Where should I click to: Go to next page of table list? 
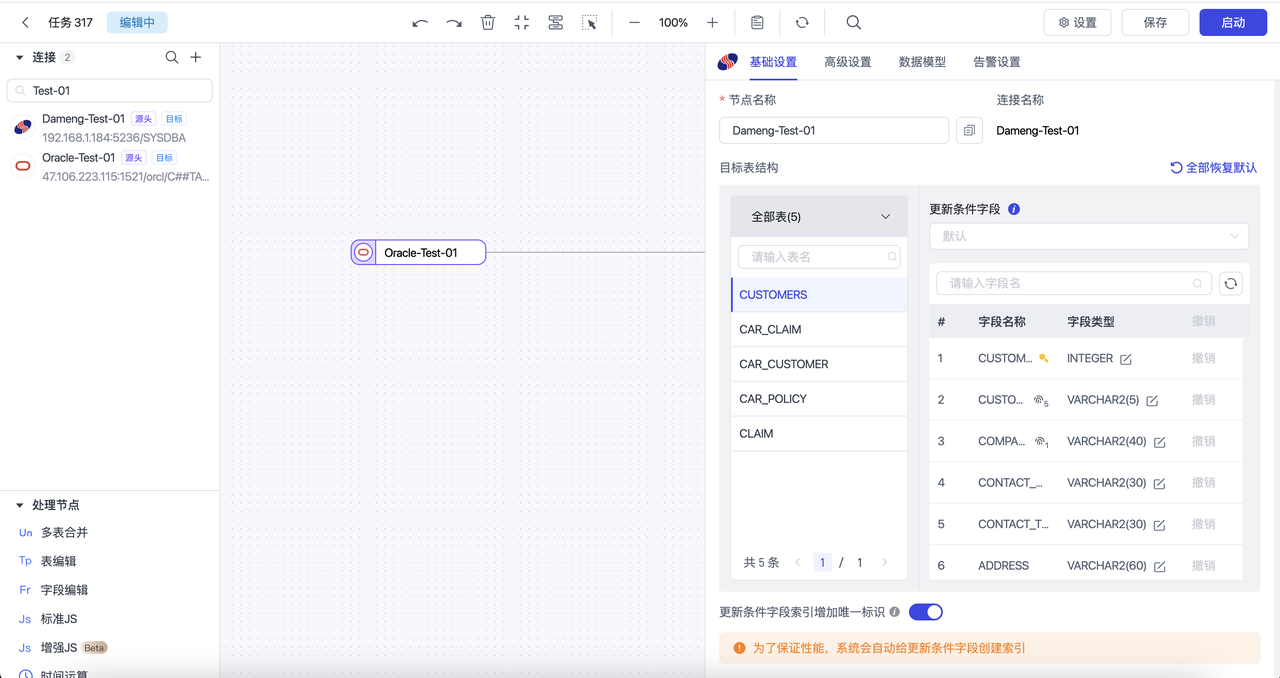point(884,562)
